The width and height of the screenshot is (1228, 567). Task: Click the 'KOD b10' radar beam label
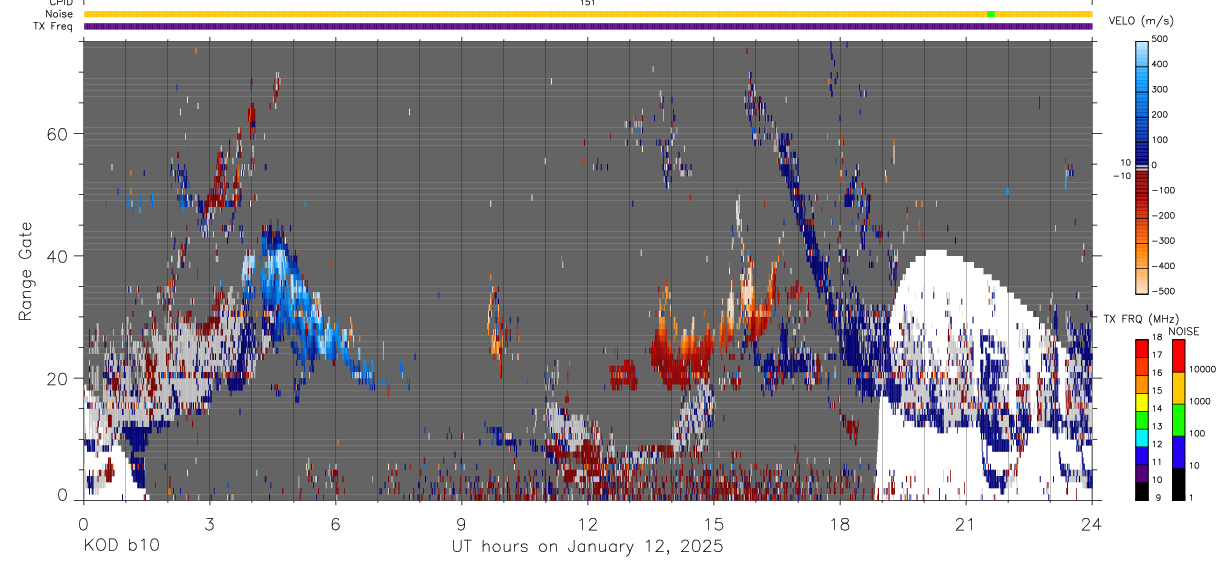click(120, 547)
